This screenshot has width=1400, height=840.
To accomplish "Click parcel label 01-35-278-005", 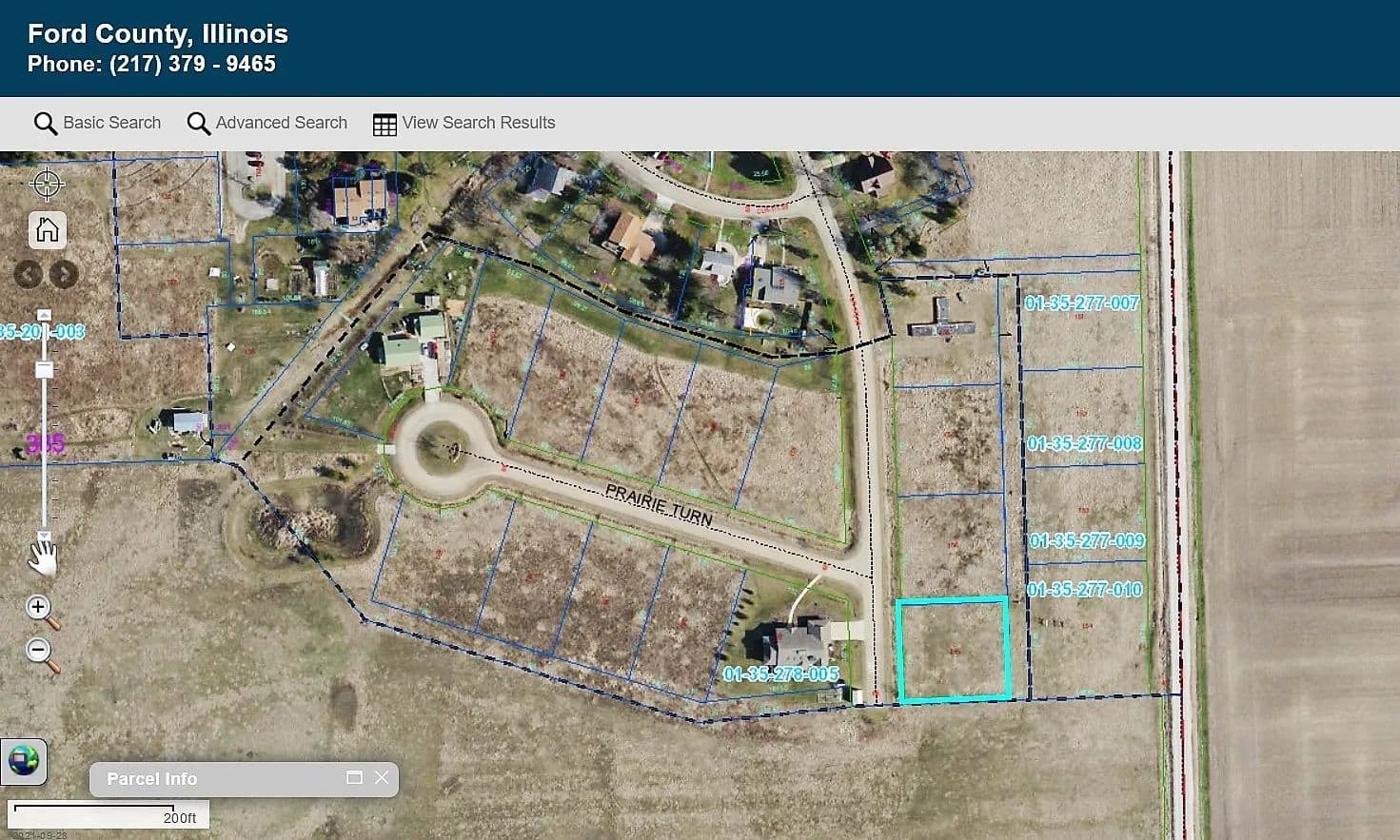I will (x=780, y=674).
